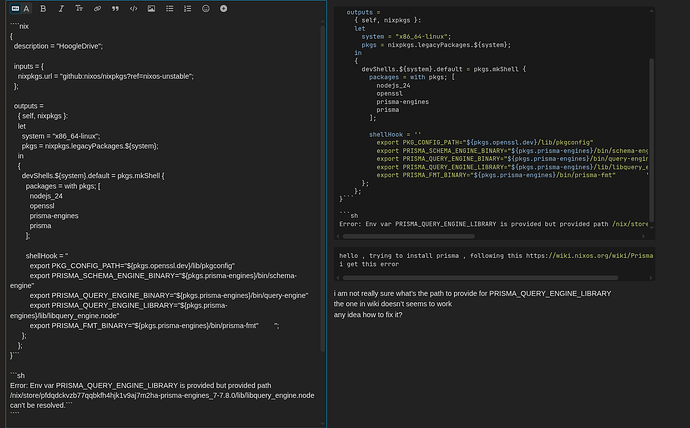Apply bold formatting
Image resolution: width=690 pixels, height=428 pixels.
[x=43, y=8]
